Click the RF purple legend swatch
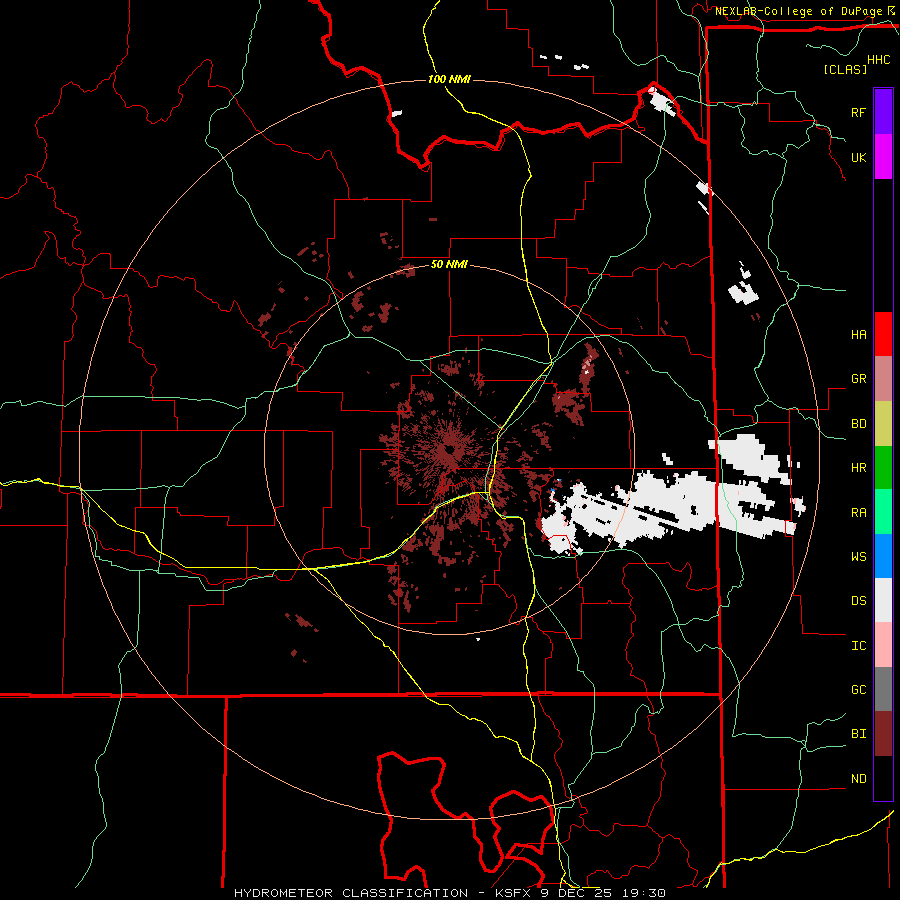This screenshot has width=900, height=900. (x=883, y=112)
